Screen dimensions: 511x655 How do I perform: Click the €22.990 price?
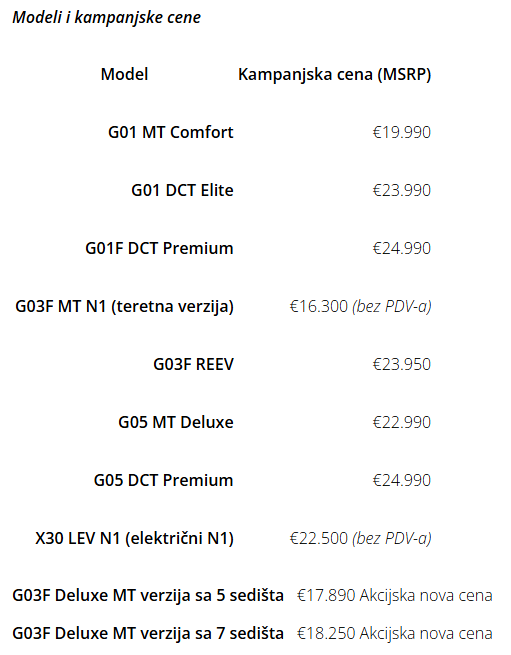[x=402, y=422]
